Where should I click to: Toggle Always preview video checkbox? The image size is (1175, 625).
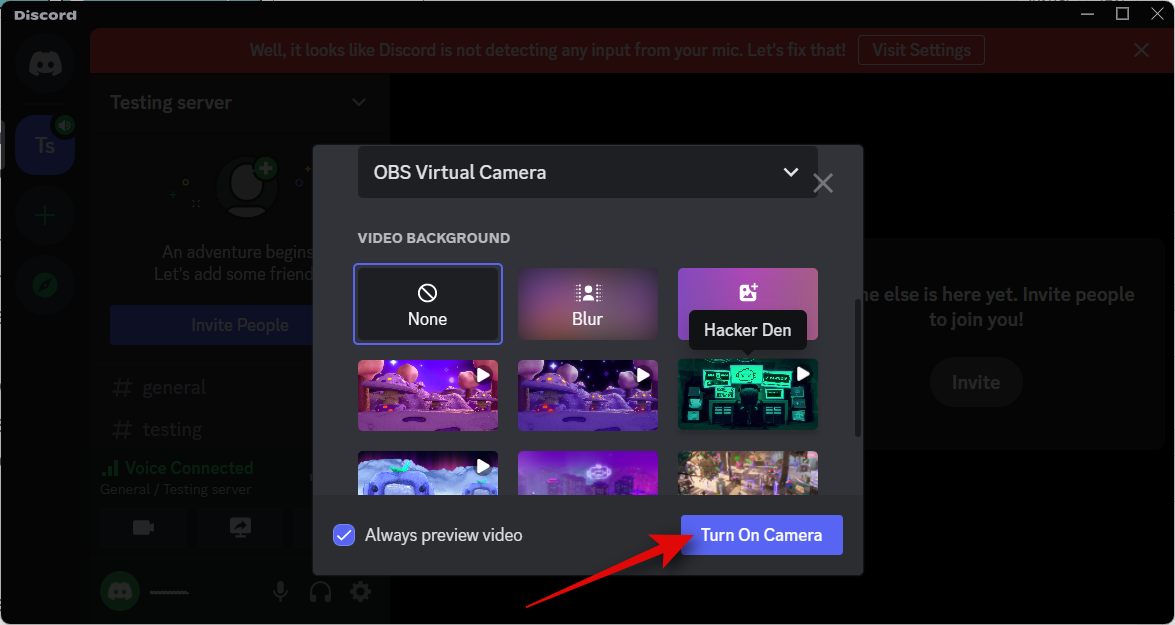pos(344,535)
